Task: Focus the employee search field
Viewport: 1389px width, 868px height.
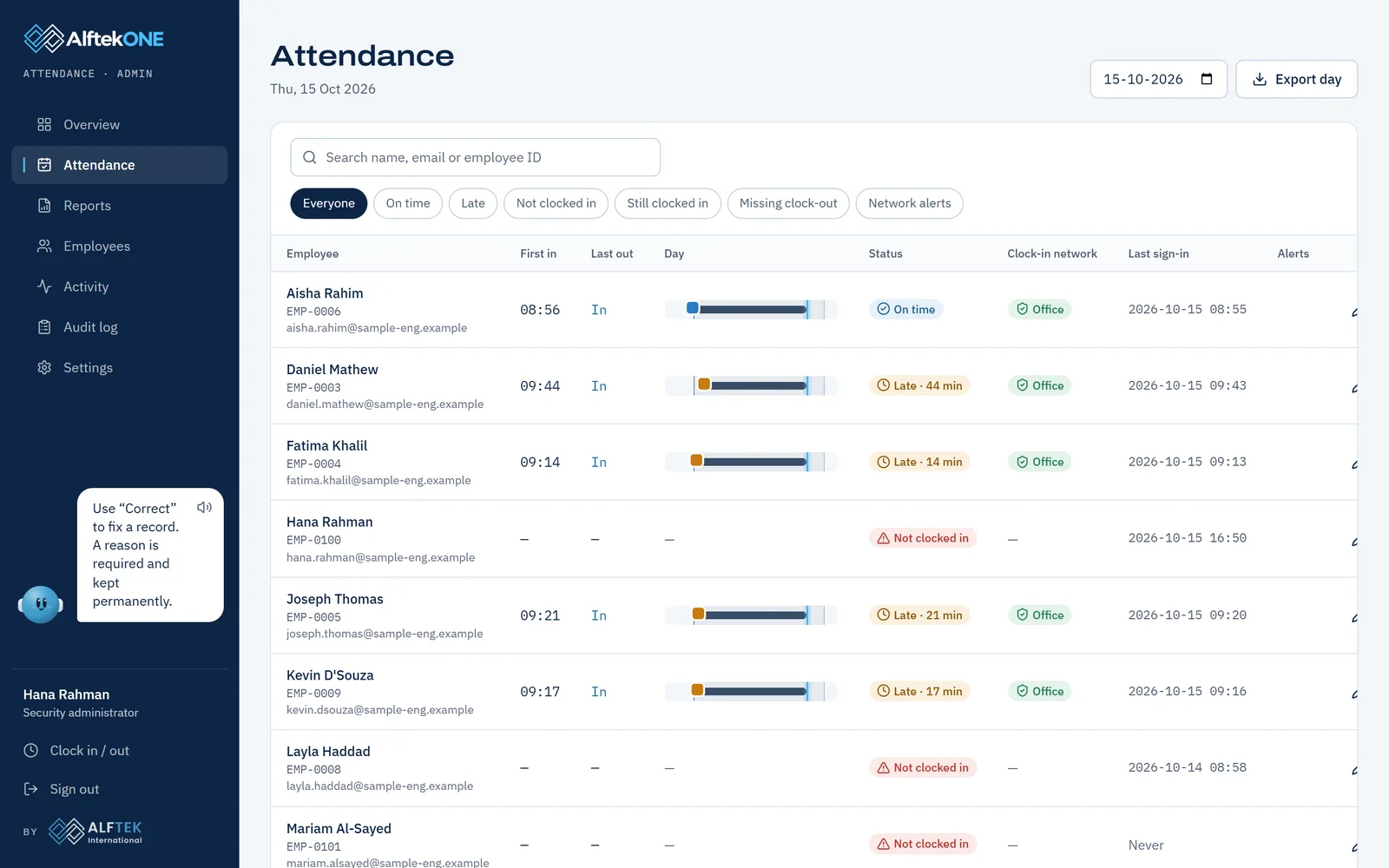Action: (x=475, y=157)
